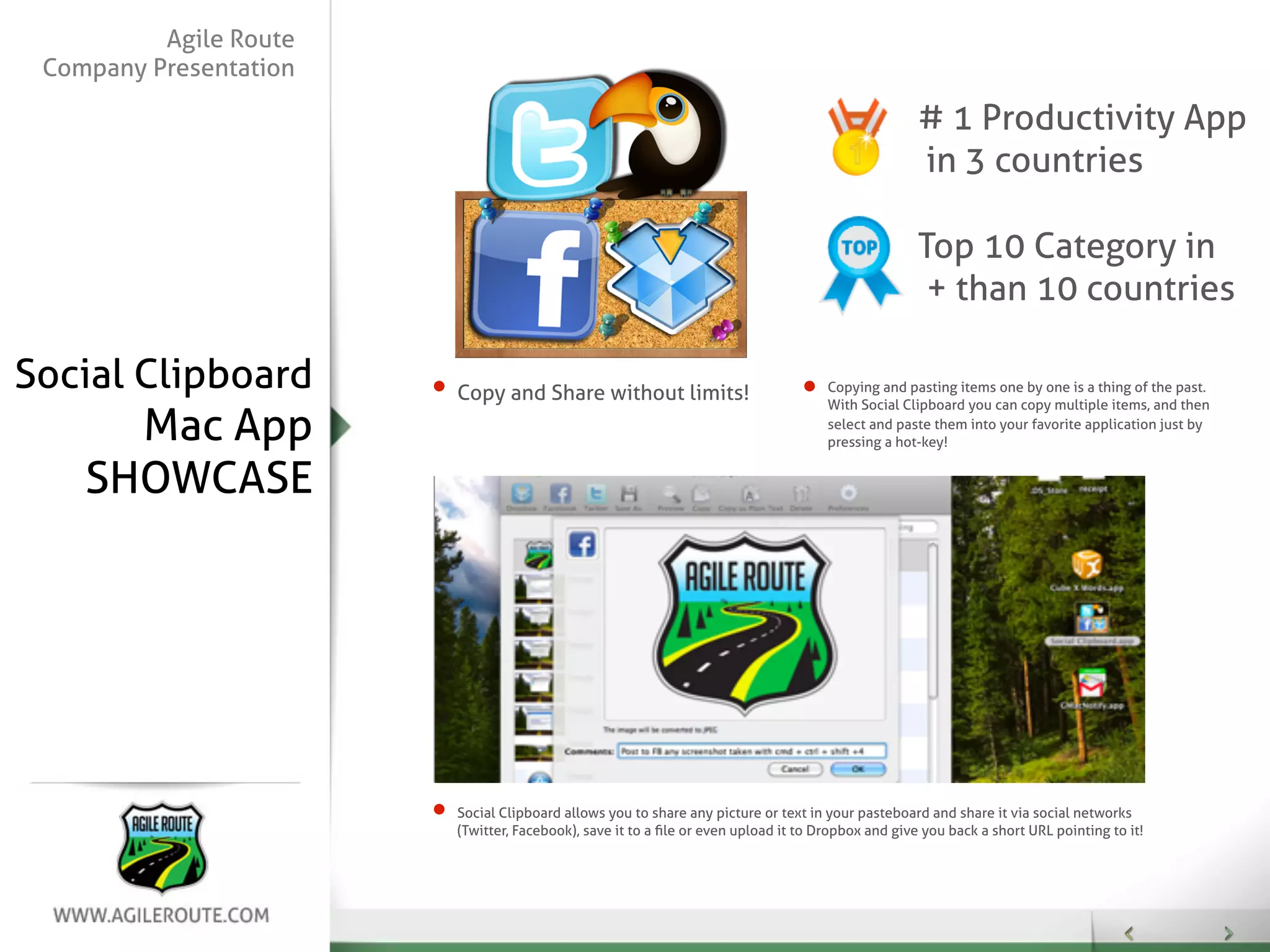Click the "SHOWCASE" heading text
This screenshot has height=952, width=1270.
pyautogui.click(x=198, y=477)
